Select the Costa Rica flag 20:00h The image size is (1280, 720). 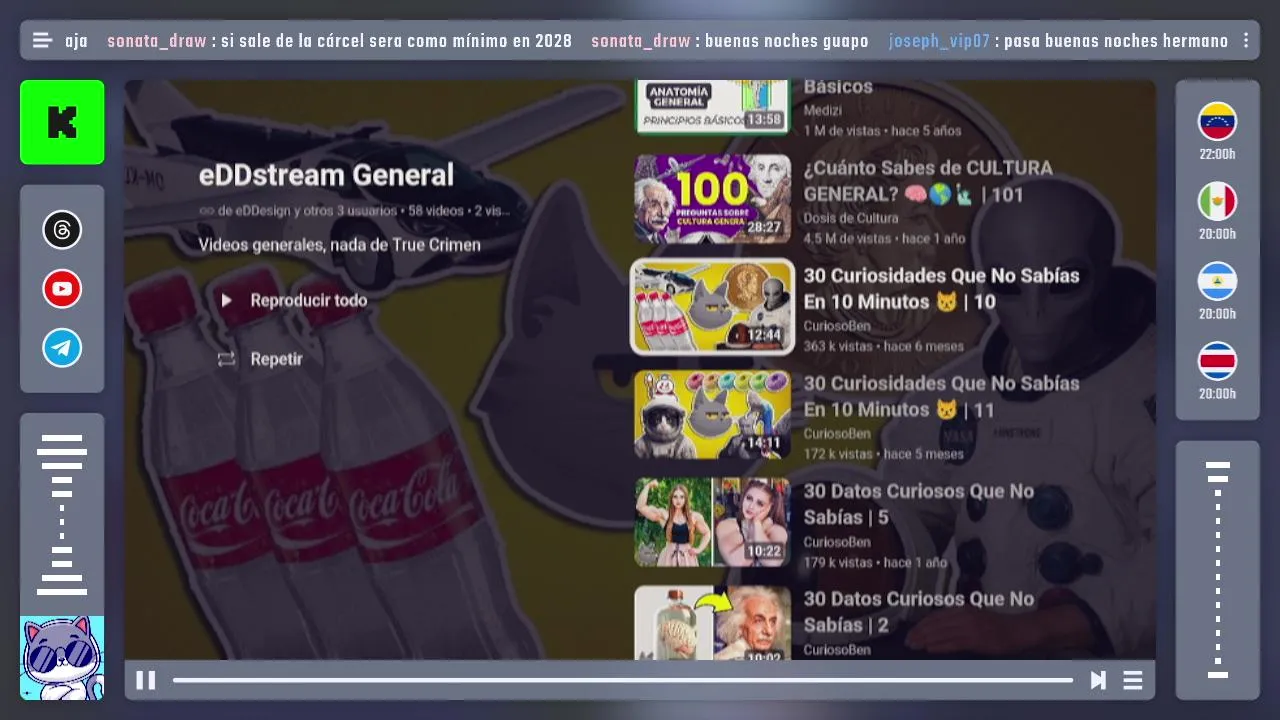[1218, 371]
